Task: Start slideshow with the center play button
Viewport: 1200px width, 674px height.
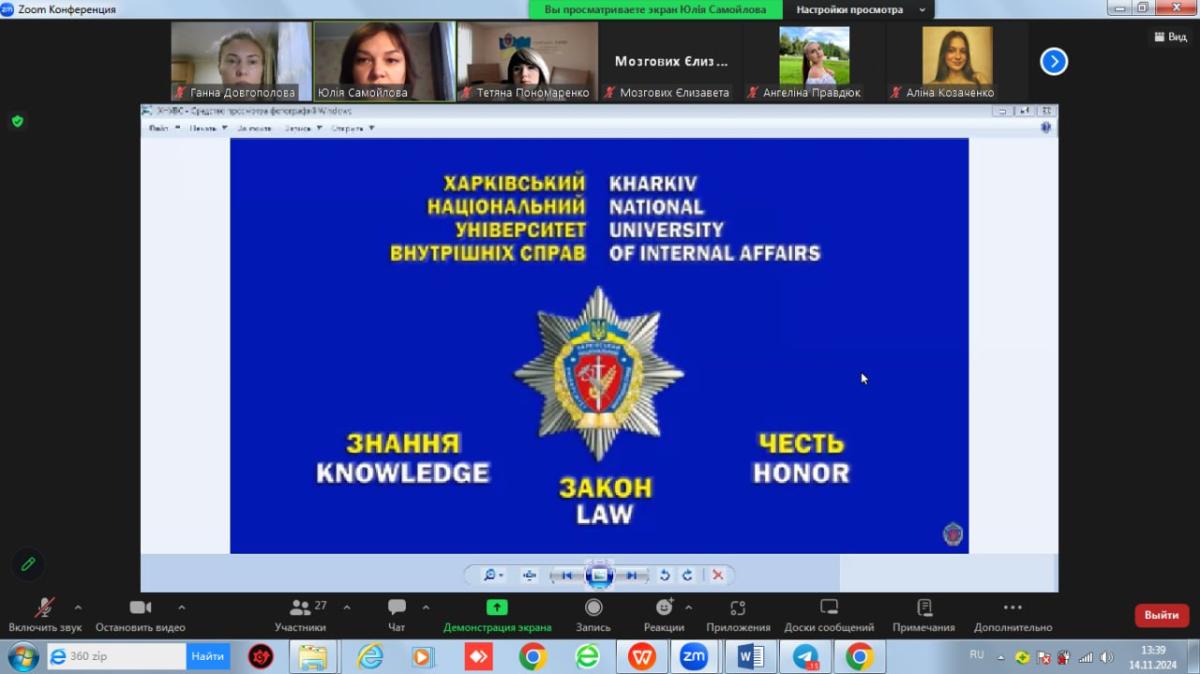Action: point(599,575)
